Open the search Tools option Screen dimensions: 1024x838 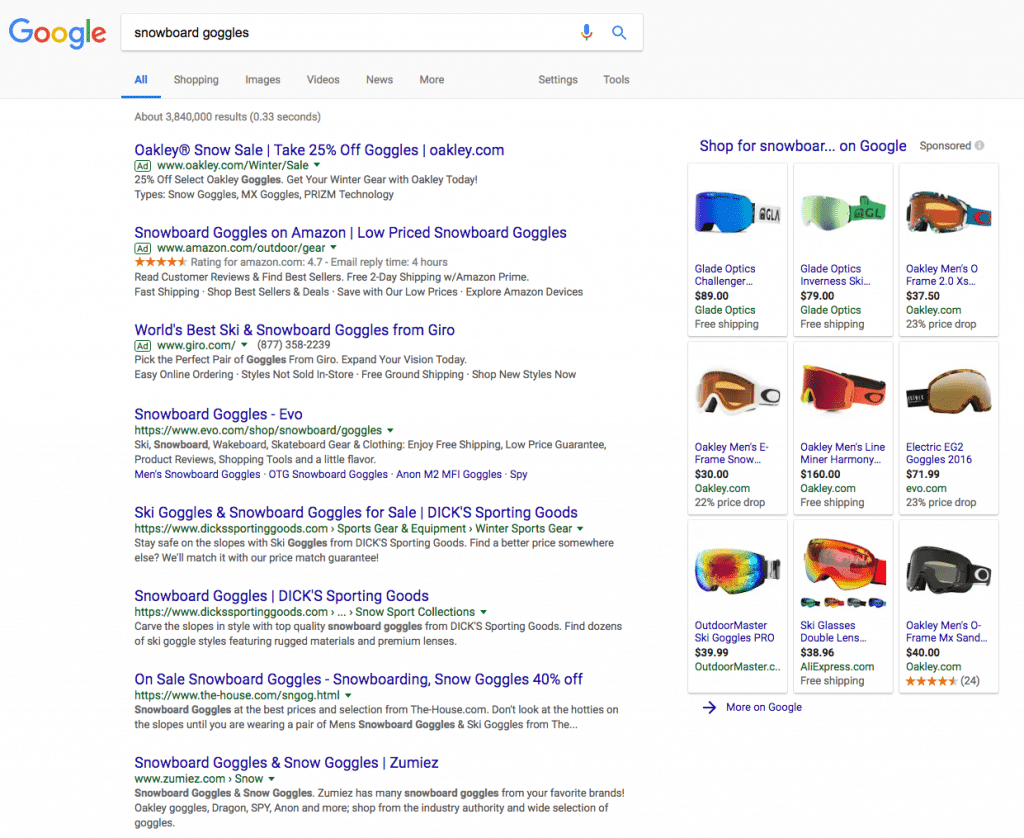pos(616,80)
